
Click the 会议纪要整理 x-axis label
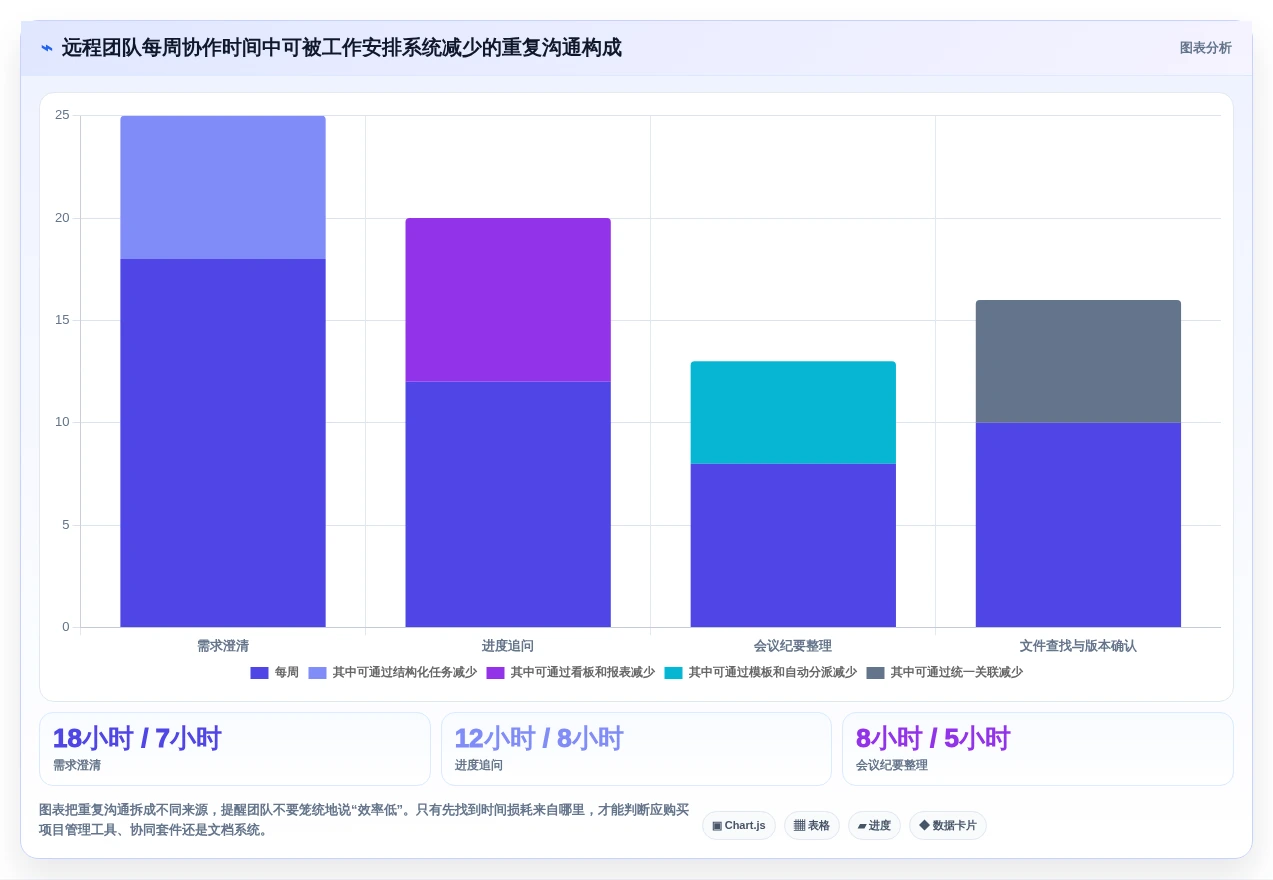[x=793, y=646]
